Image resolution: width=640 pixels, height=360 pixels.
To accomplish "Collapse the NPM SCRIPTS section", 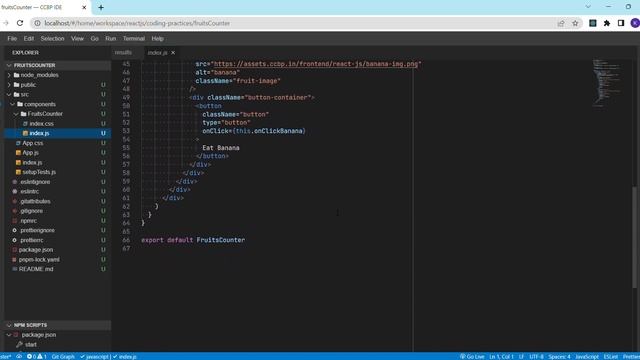I will click(x=57, y=325).
